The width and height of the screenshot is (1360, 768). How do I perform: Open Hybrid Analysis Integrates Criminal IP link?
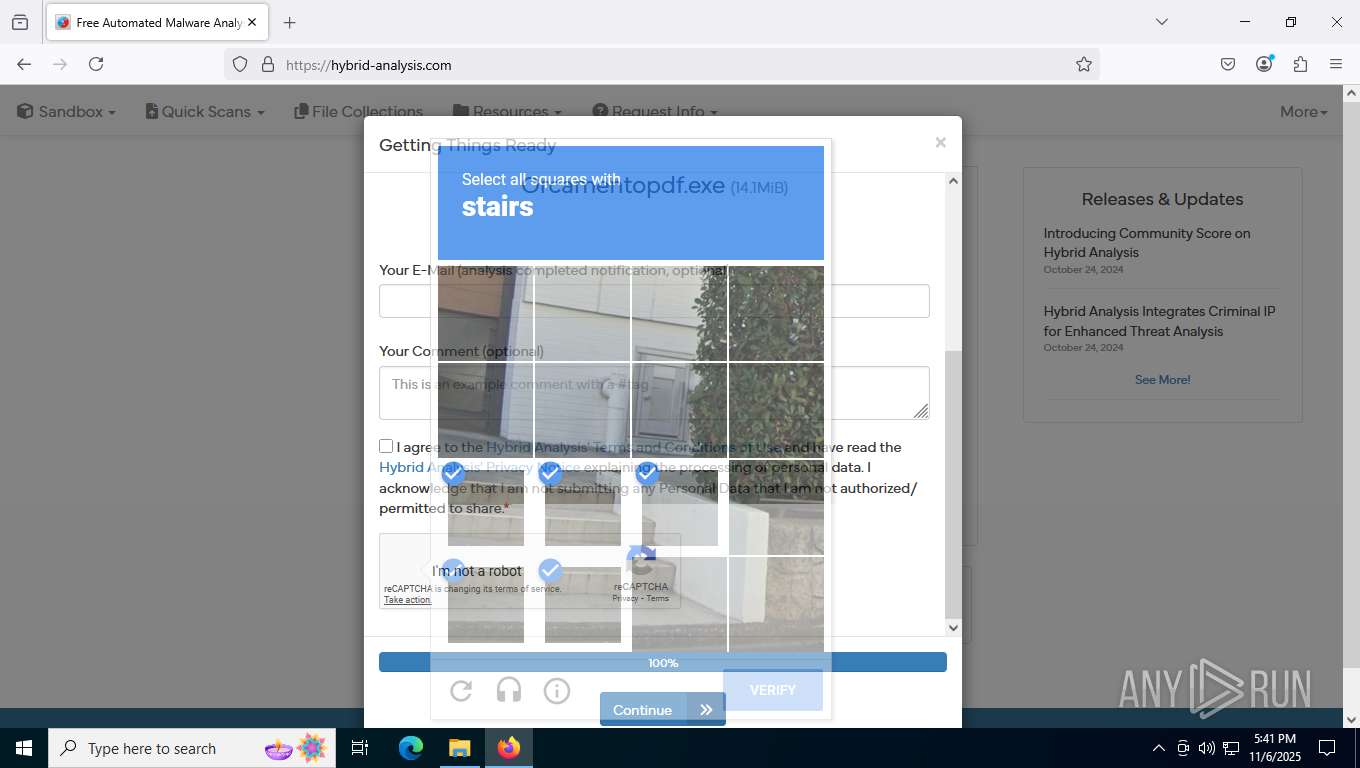1160,321
